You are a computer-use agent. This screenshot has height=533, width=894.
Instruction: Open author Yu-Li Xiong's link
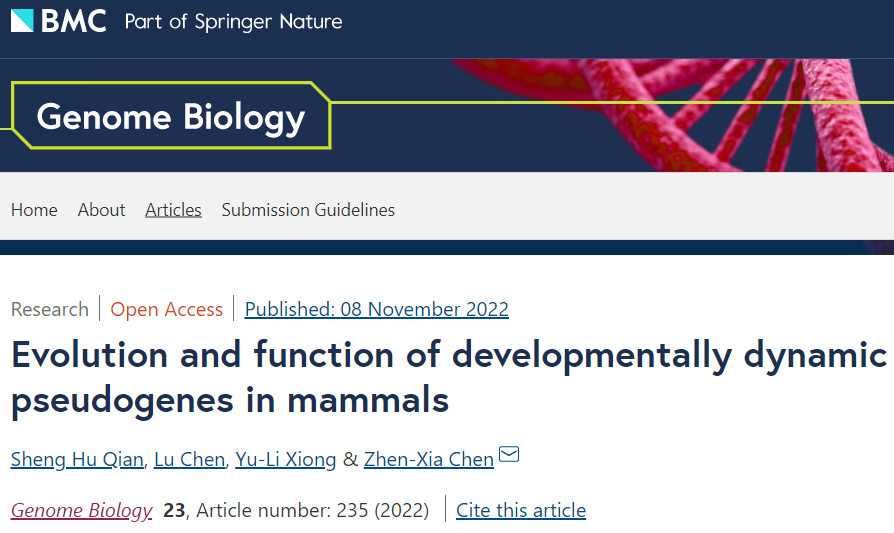point(286,459)
